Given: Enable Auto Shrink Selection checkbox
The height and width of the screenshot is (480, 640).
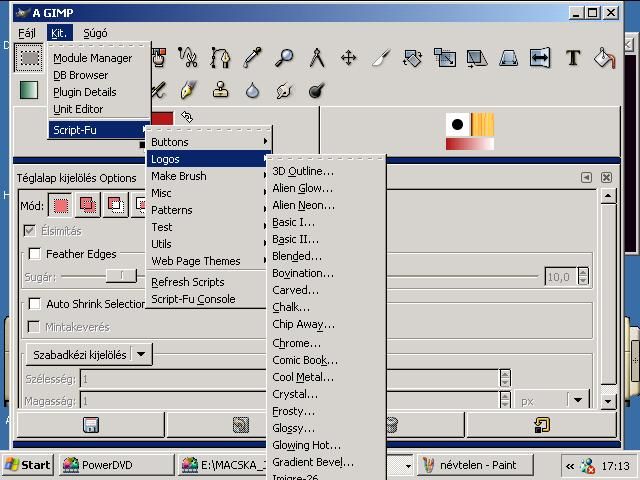Looking at the screenshot, I should point(35,304).
